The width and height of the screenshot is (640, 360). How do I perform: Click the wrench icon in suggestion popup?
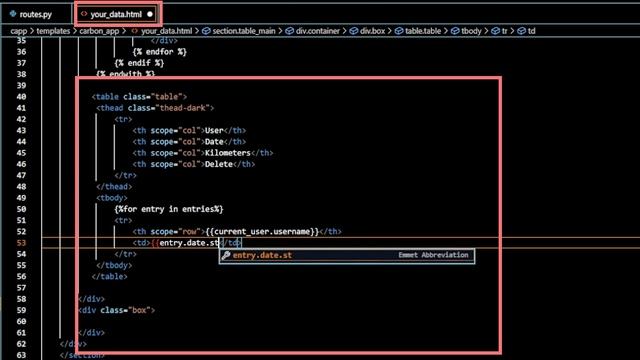click(x=226, y=256)
